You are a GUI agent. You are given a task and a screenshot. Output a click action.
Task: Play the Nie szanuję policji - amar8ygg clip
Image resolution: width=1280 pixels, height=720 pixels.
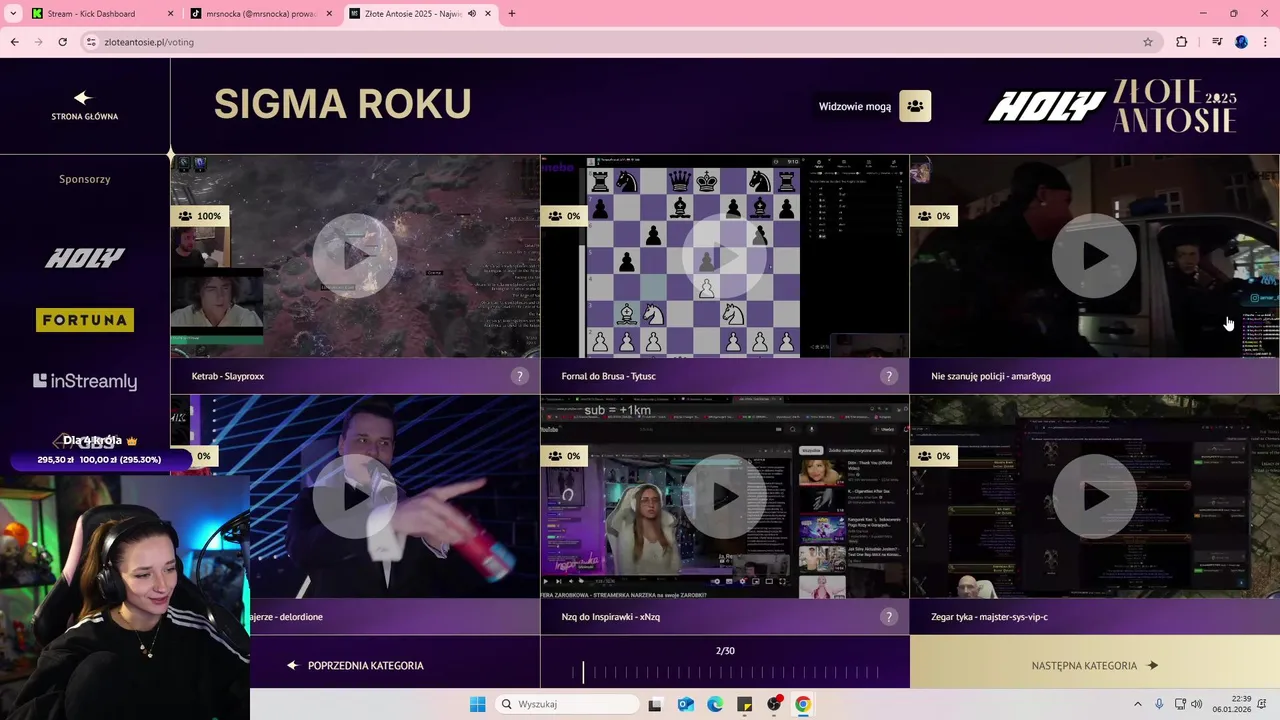(x=1094, y=256)
